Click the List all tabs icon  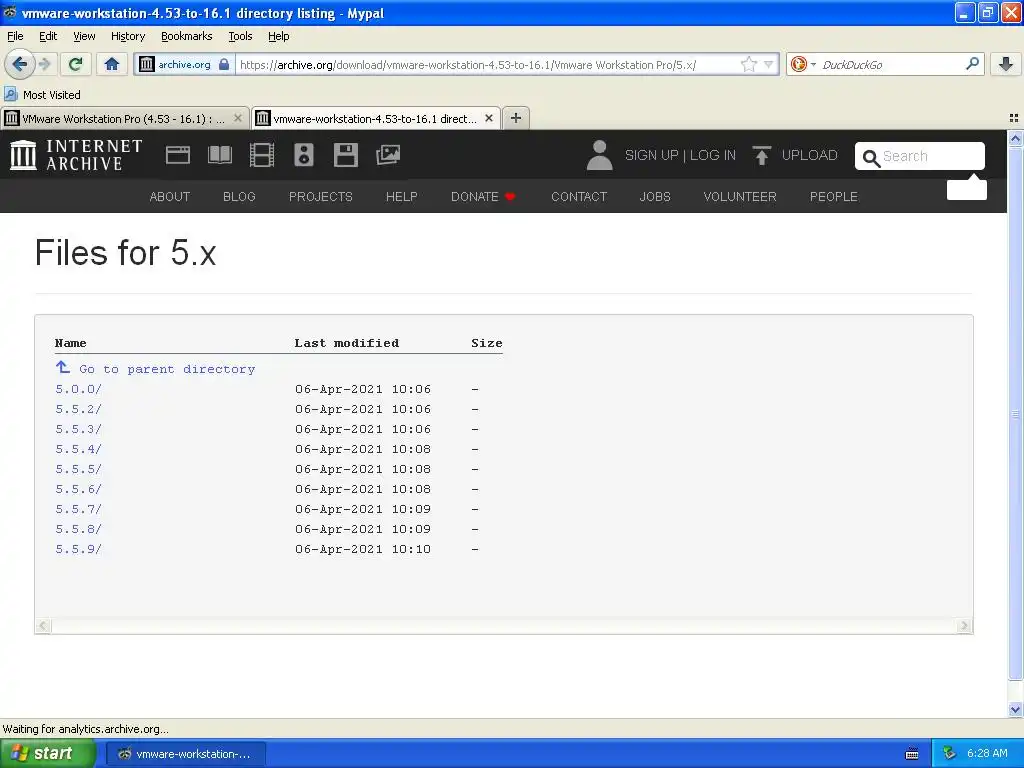(x=1014, y=118)
